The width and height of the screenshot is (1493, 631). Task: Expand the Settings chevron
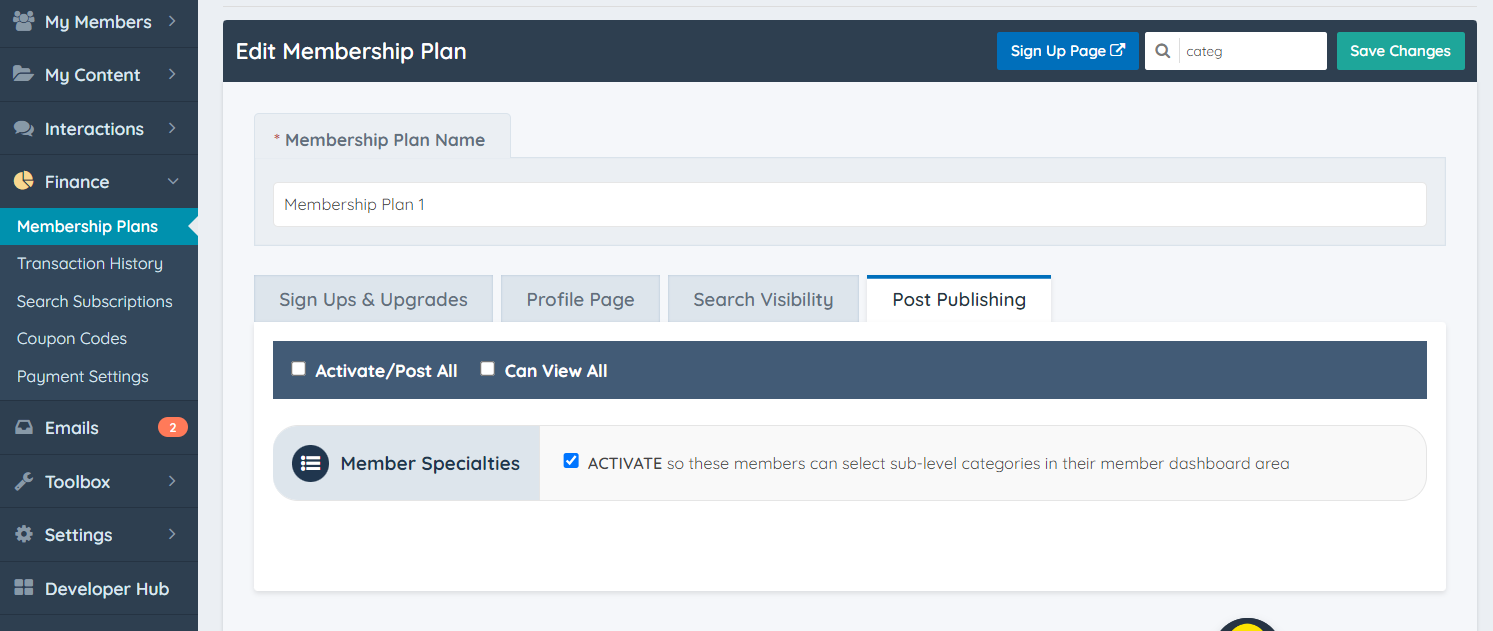(x=172, y=534)
